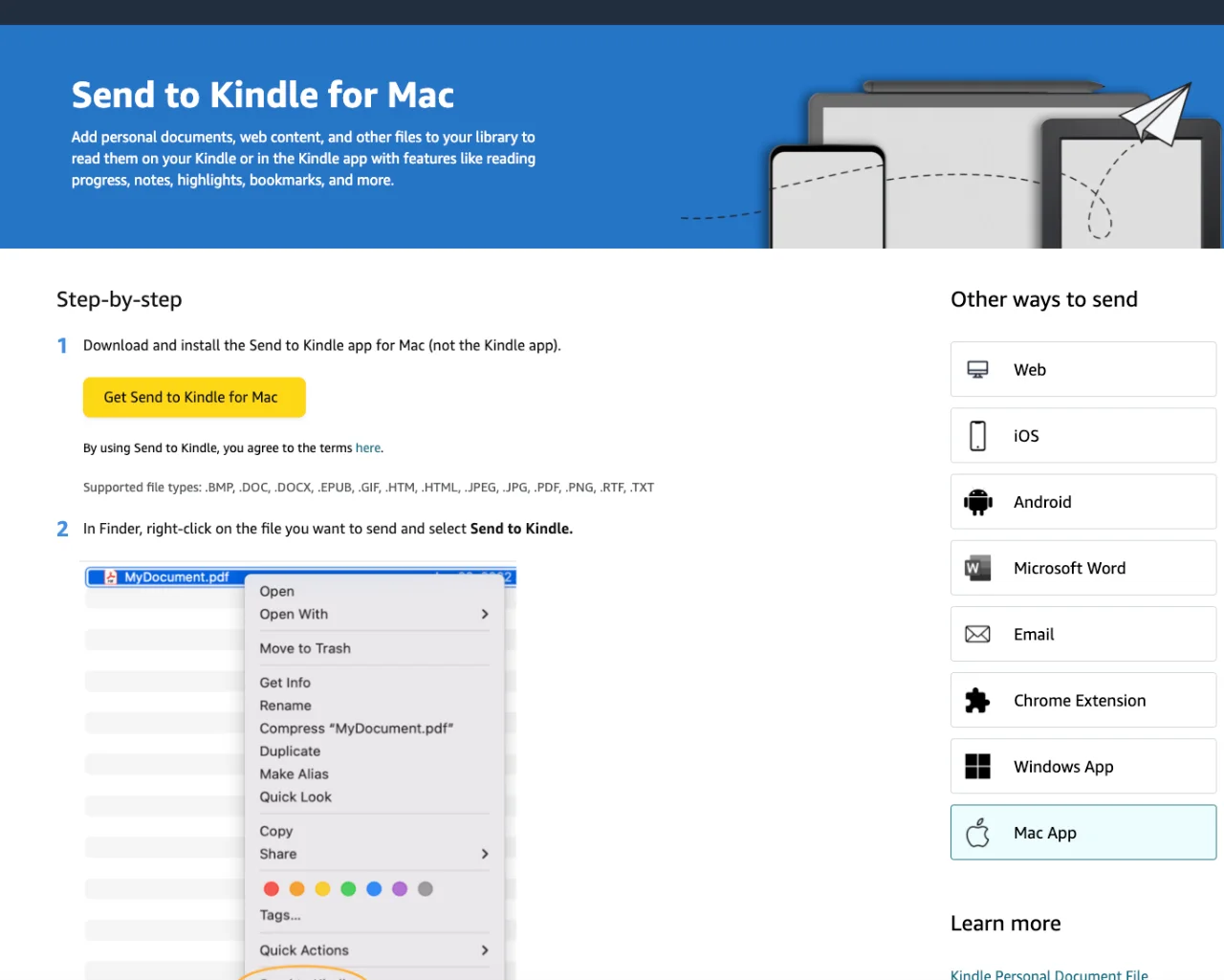Pick the yellow tag color

[x=323, y=889]
